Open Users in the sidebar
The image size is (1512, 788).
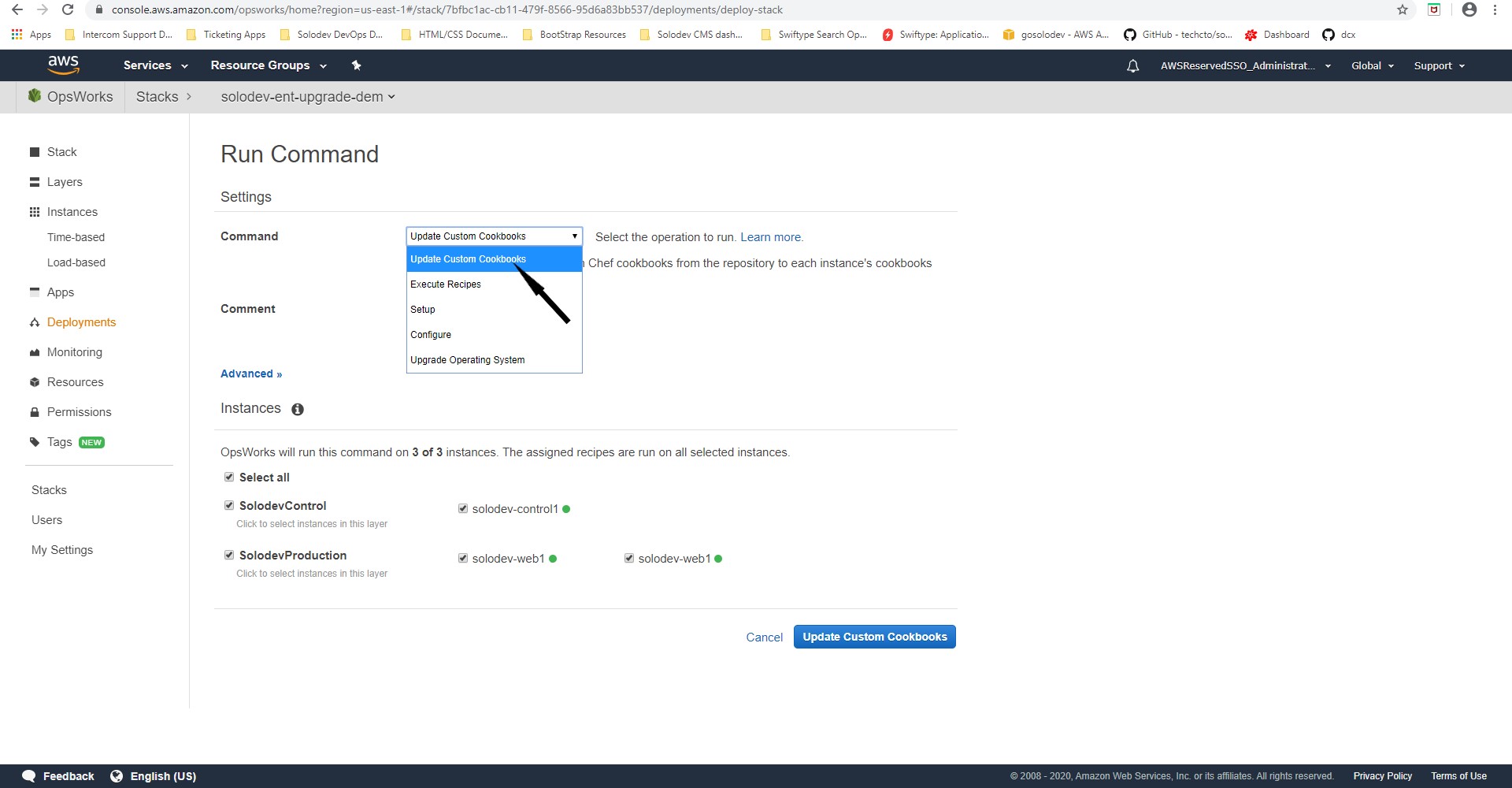click(x=46, y=520)
